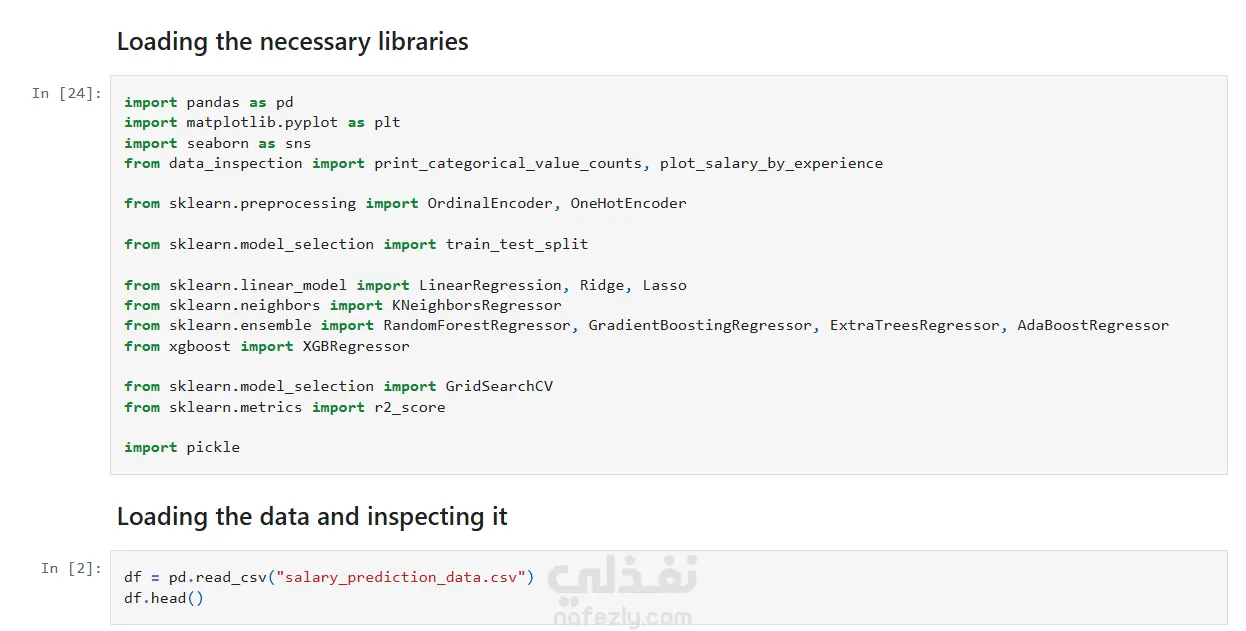Select the In [24] cell prompt
The width and height of the screenshot is (1246, 631).
click(67, 93)
